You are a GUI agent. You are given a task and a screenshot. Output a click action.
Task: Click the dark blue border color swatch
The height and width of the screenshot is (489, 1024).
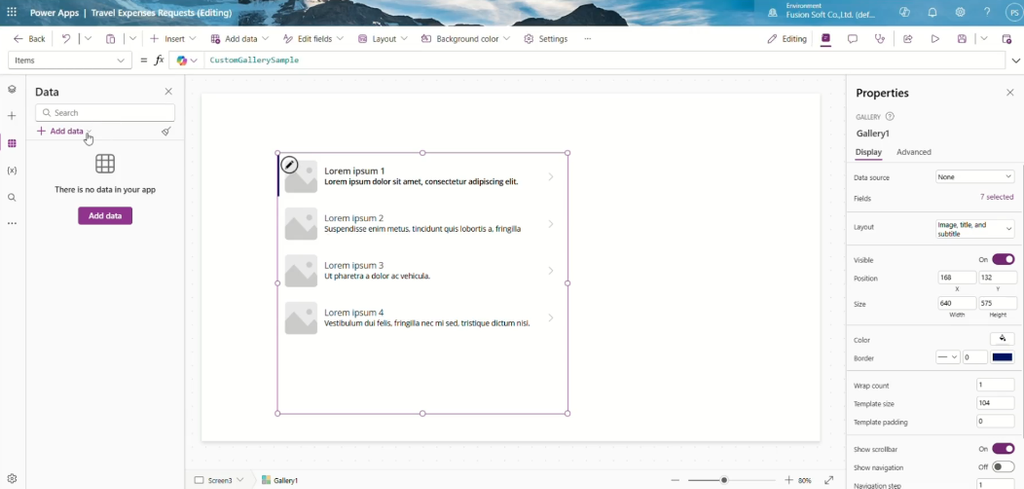(x=1002, y=357)
